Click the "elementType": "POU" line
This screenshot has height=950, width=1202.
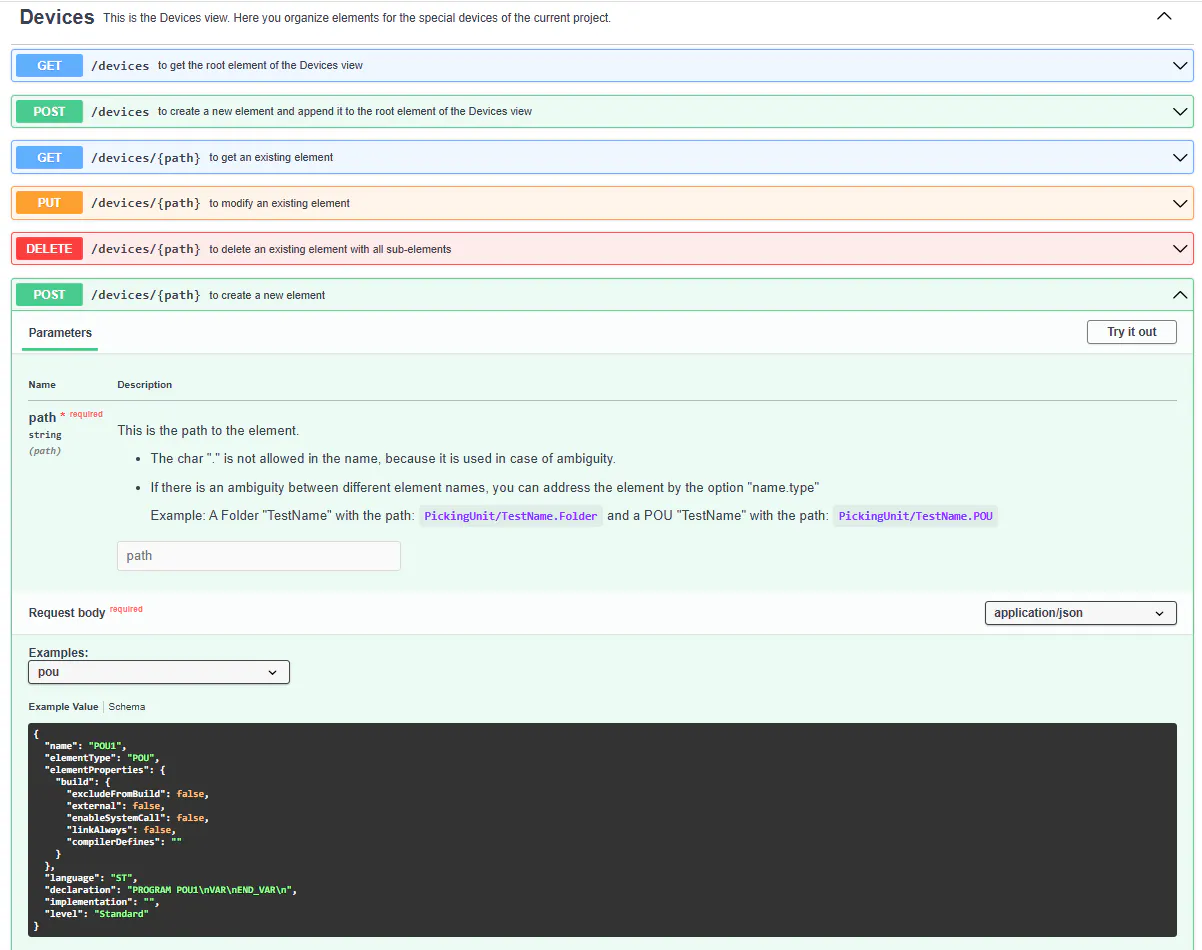102,758
